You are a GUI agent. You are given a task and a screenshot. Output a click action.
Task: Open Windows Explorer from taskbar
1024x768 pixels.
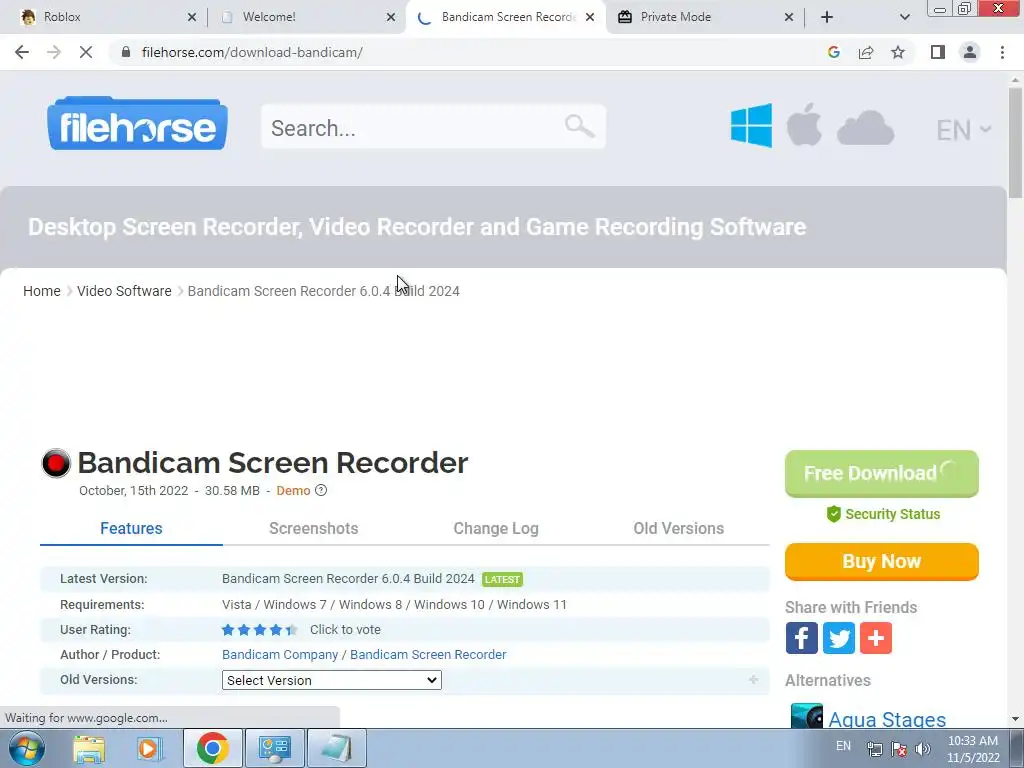(89, 748)
